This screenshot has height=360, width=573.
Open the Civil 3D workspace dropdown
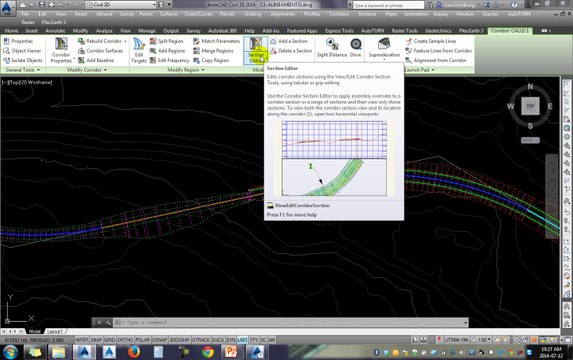[x=122, y=5]
